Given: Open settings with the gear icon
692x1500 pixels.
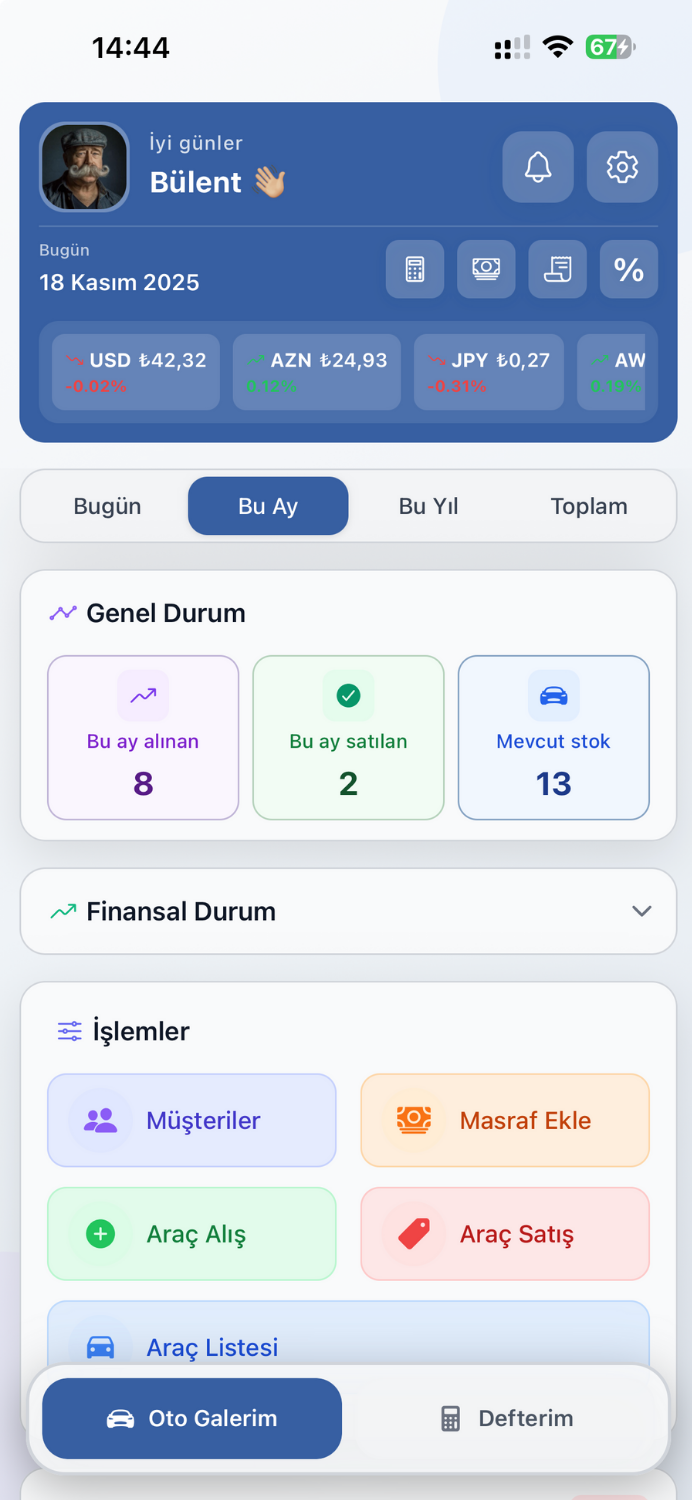Looking at the screenshot, I should click(621, 167).
